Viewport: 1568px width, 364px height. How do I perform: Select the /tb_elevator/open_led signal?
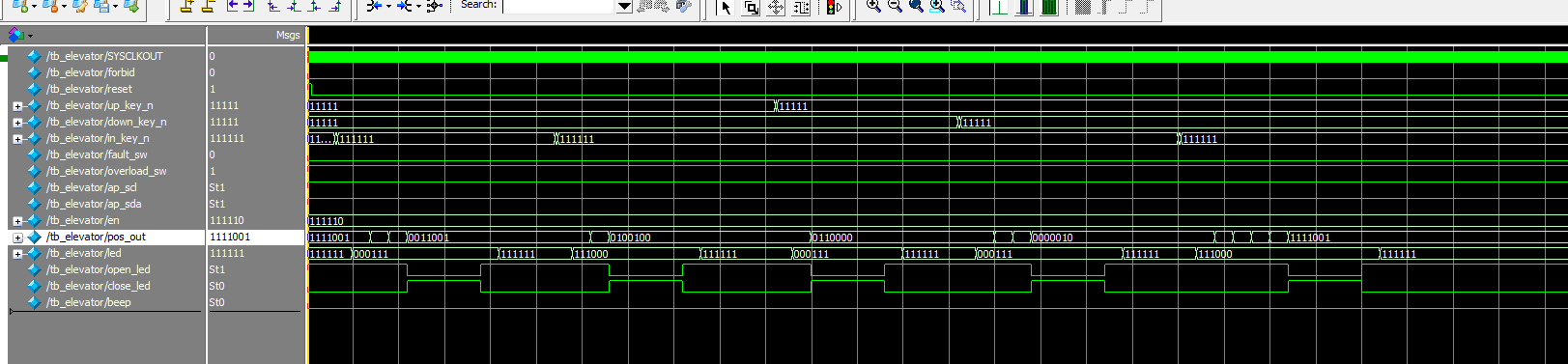[x=99, y=269]
